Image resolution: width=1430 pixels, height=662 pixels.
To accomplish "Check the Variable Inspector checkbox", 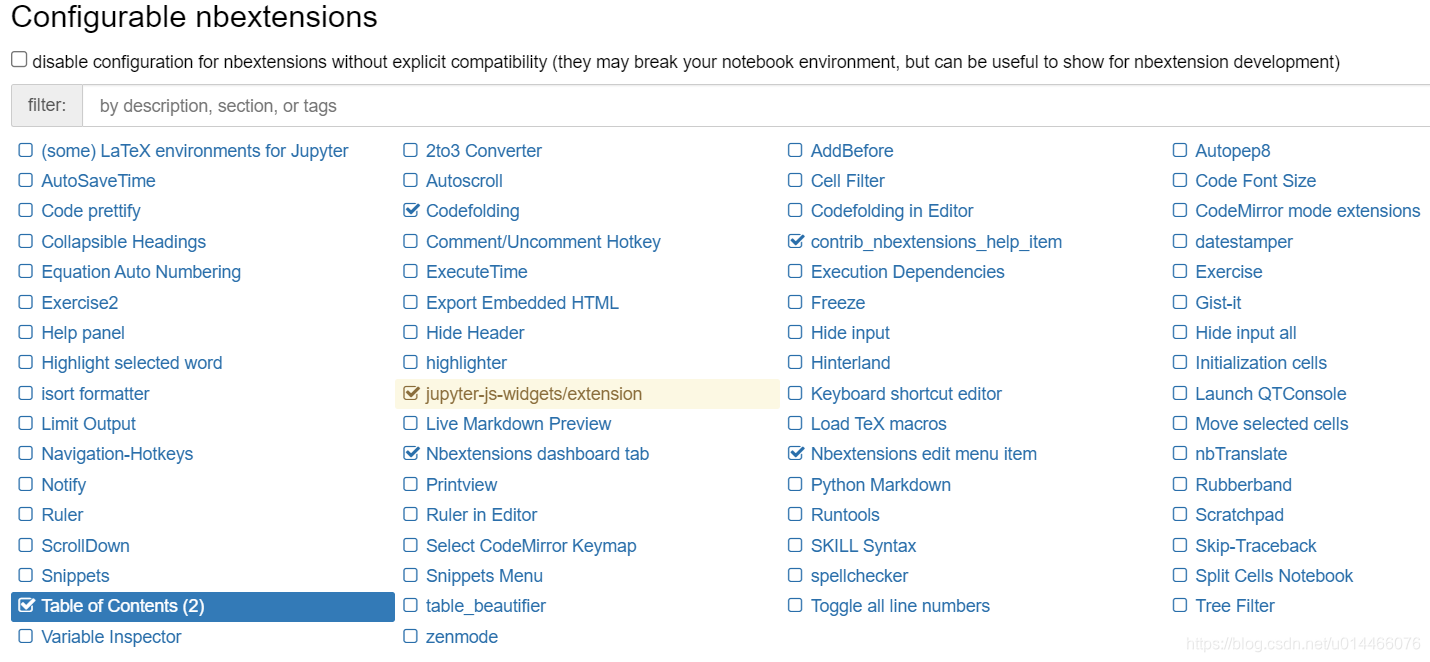I will pyautogui.click(x=25, y=636).
